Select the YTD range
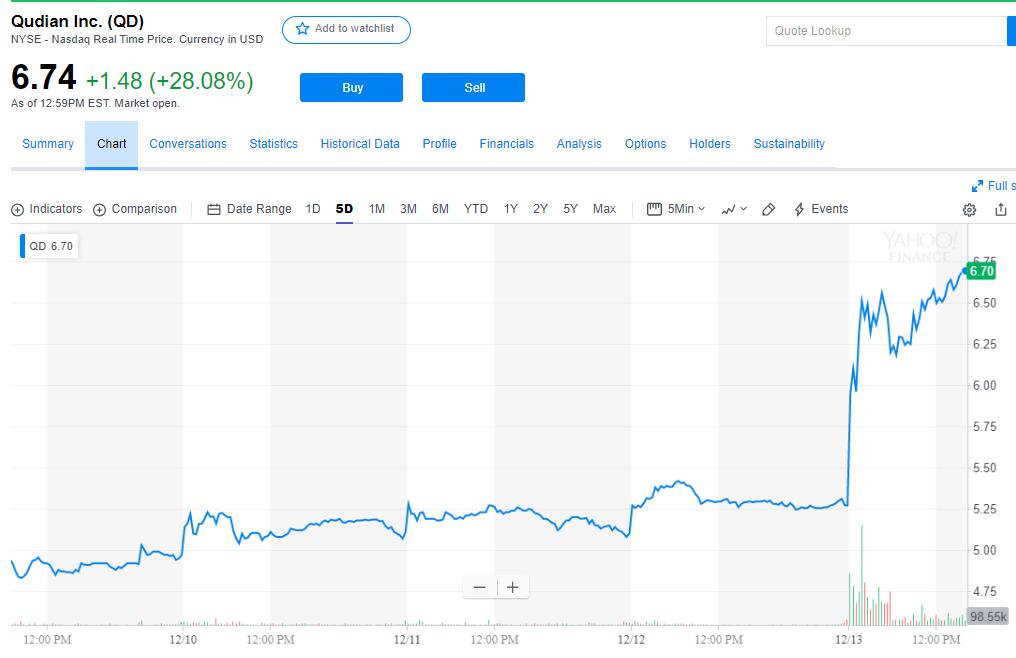Screen dimensions: 1016x658 tap(476, 209)
